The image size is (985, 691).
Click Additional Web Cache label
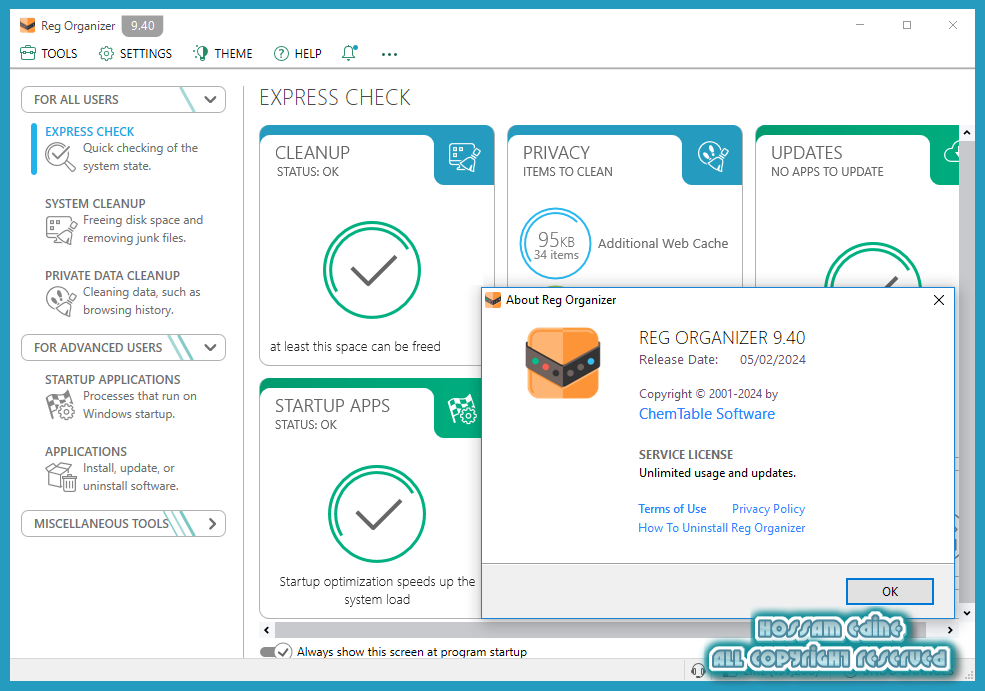[x=663, y=243]
